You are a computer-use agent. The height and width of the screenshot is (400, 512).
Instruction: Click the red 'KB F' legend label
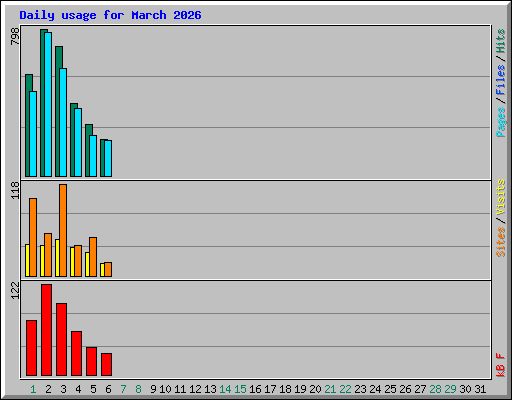[500, 365]
